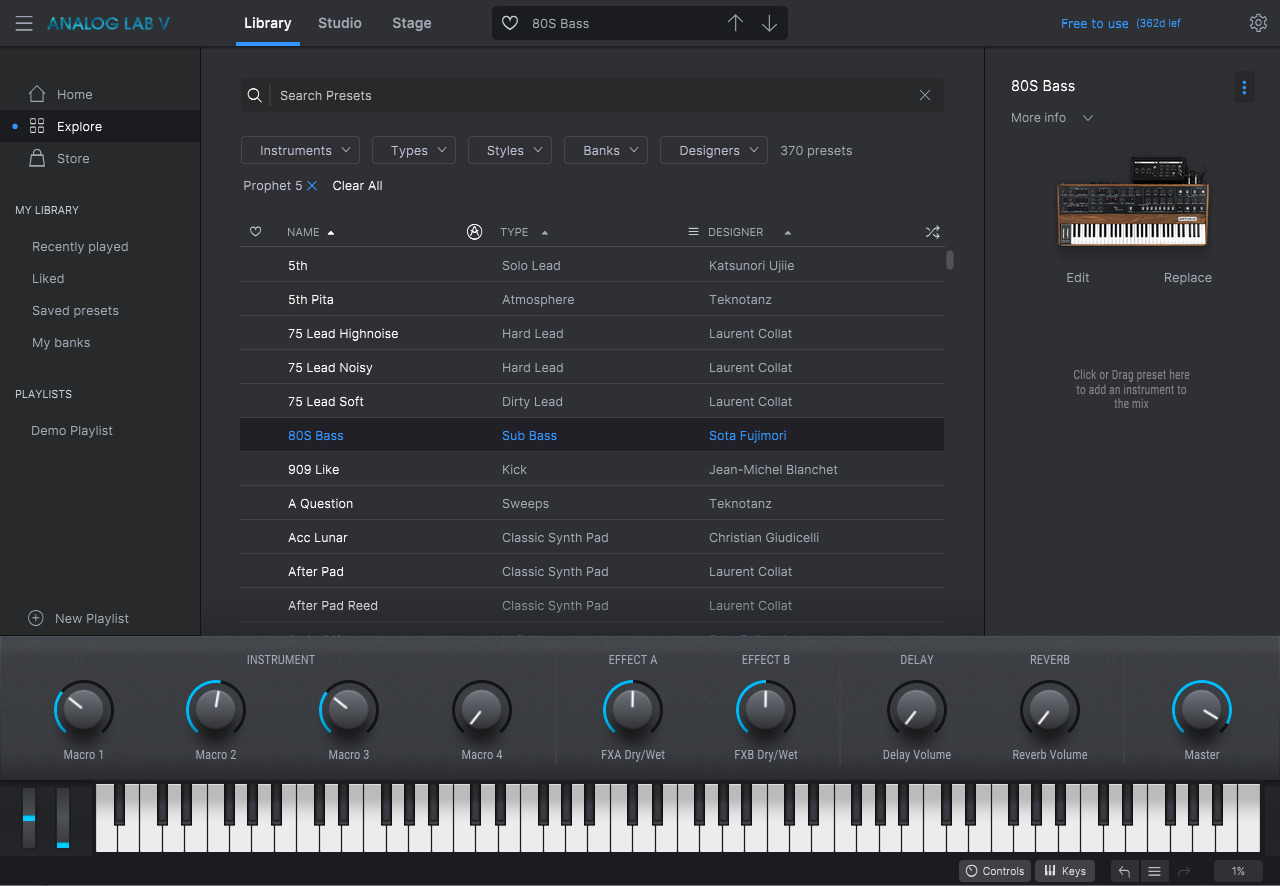Click the Macro 2 knob
1280x886 pixels.
click(x=216, y=710)
